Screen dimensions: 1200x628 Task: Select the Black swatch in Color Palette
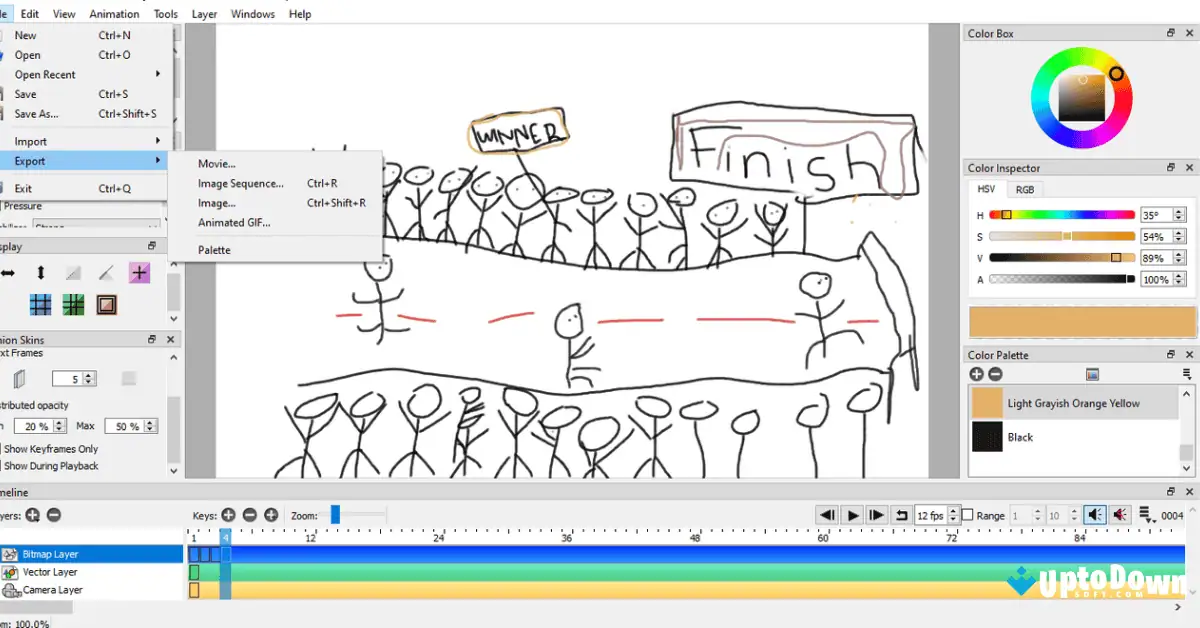[x=988, y=437]
